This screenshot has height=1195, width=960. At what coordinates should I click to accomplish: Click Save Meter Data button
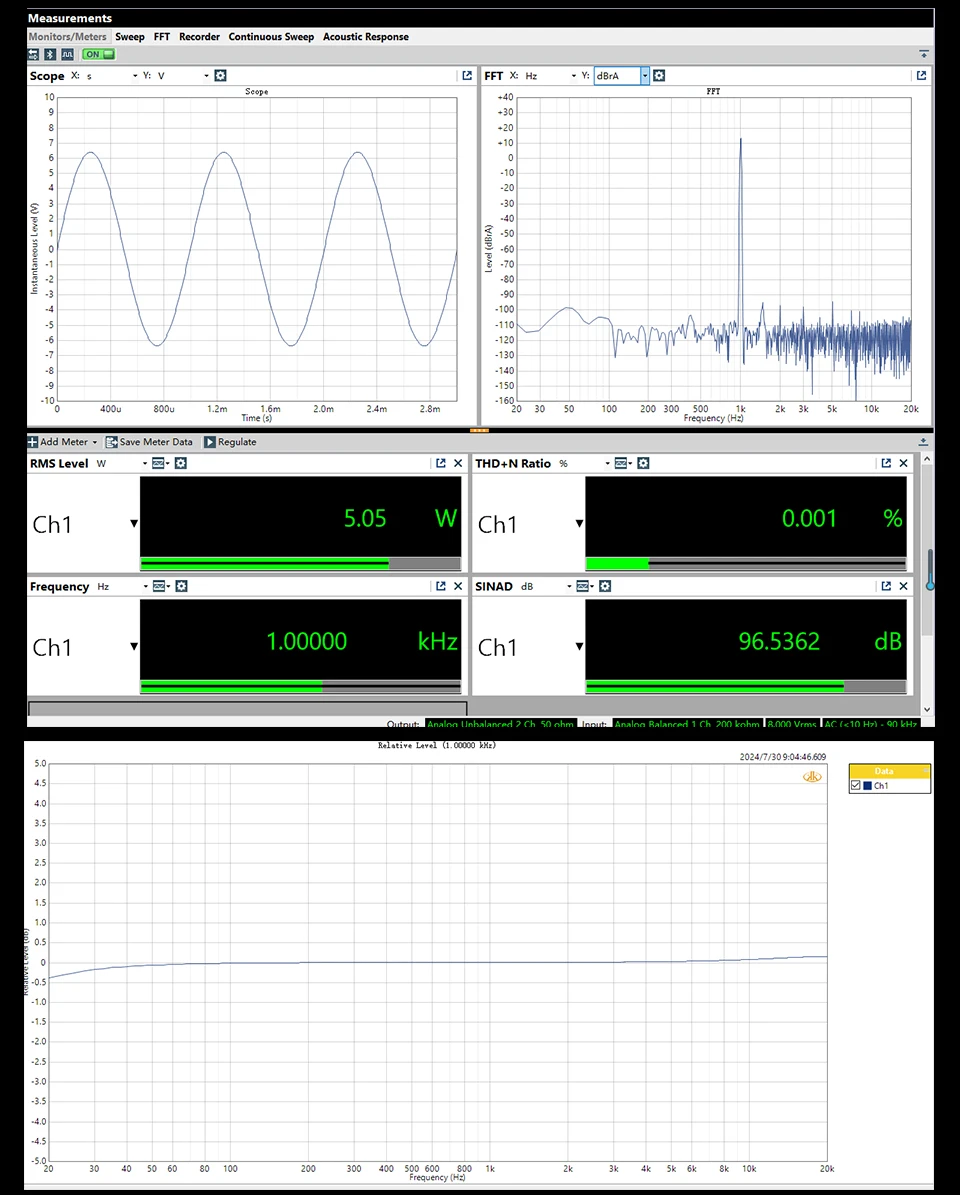[149, 442]
